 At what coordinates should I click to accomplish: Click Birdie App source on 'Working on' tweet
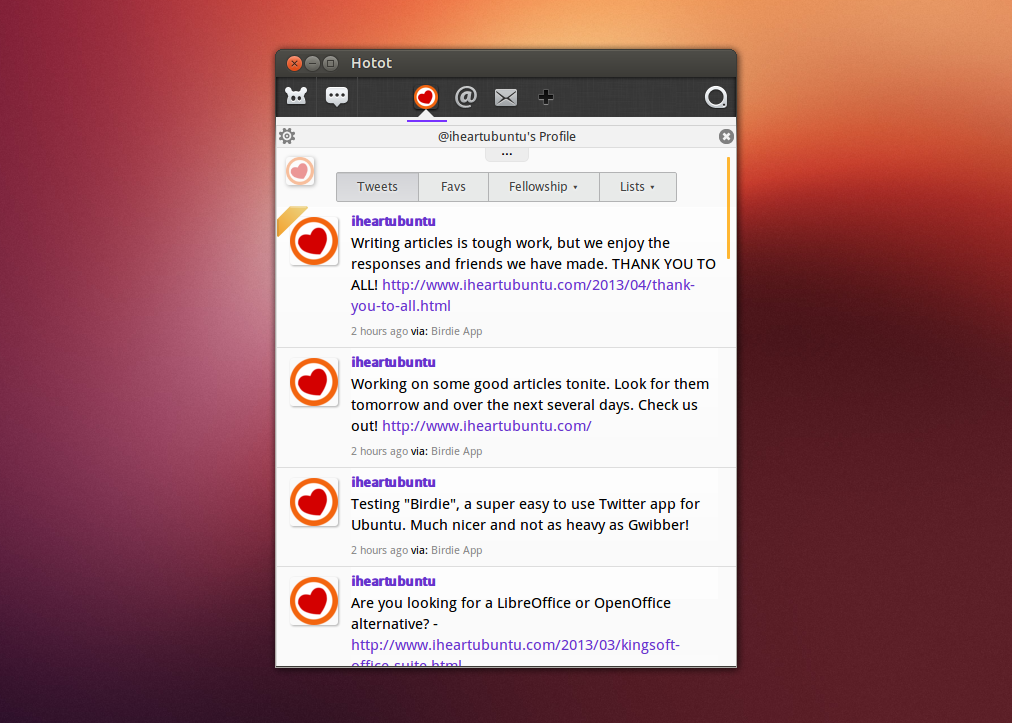(456, 451)
